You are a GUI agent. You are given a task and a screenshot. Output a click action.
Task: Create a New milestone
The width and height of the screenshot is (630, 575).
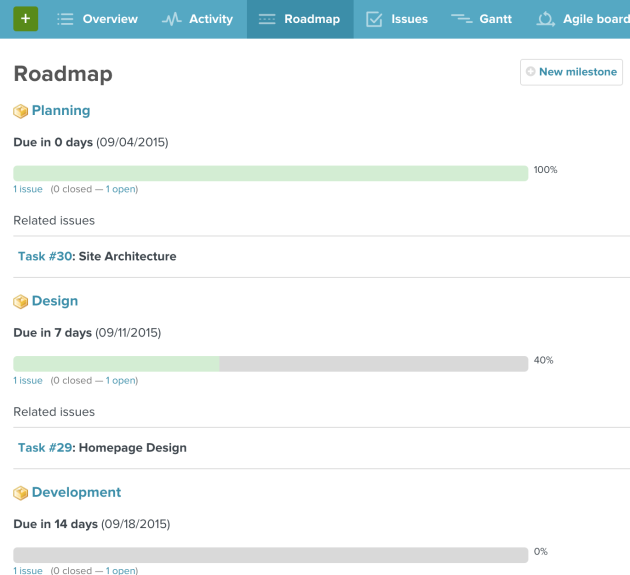[571, 72]
